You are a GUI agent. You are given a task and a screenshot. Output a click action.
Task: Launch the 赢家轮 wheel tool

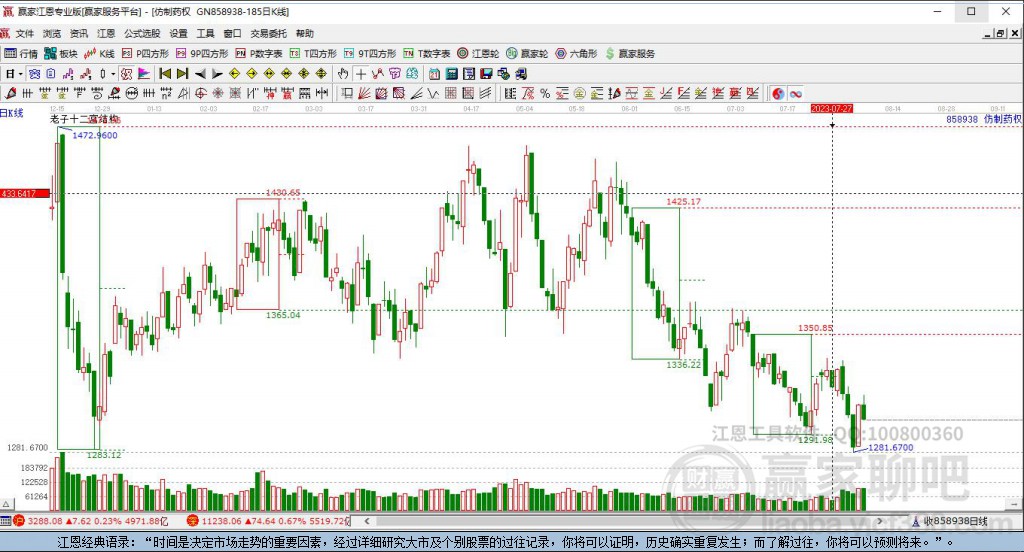(527, 54)
